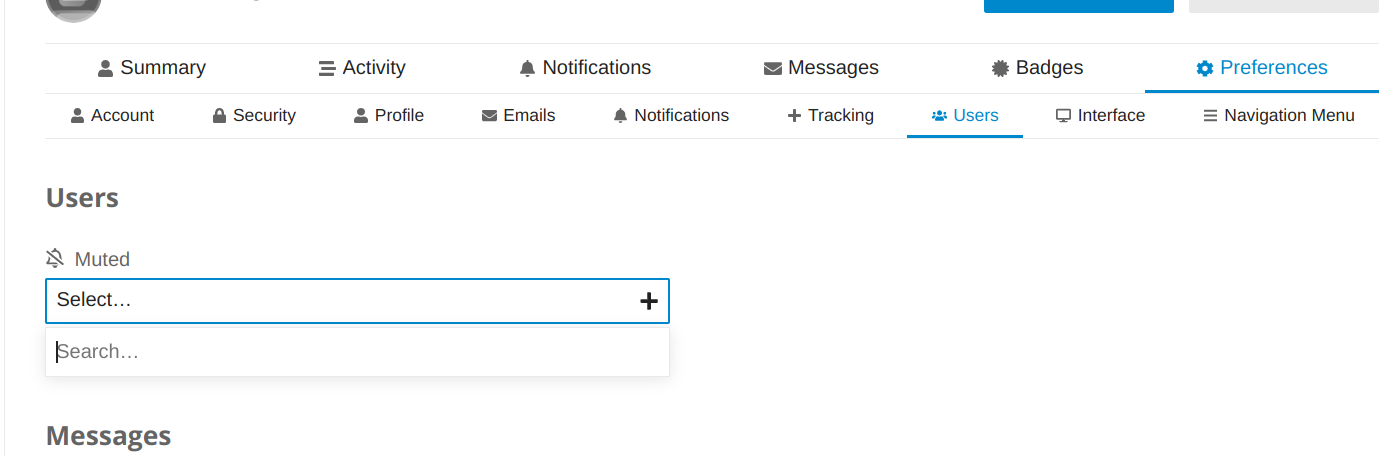The height and width of the screenshot is (456, 1389).
Task: Click the certificate icon beside Badges
Action: tap(1000, 69)
